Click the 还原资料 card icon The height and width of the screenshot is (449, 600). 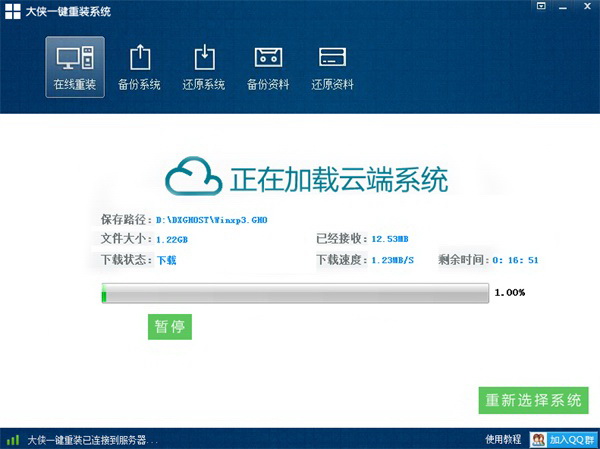coord(333,57)
